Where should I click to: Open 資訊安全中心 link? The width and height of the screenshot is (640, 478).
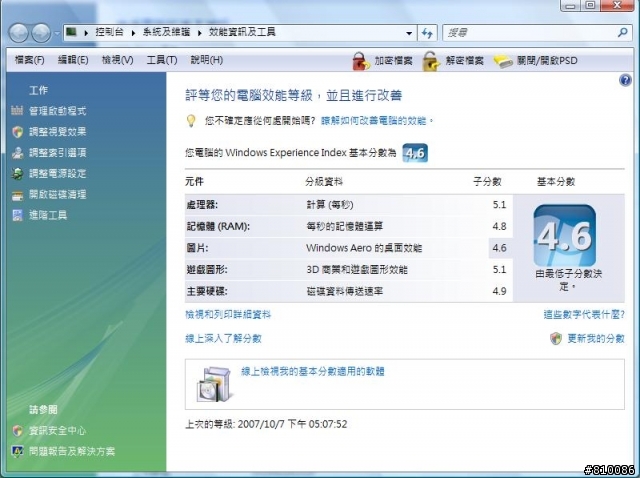(58, 431)
